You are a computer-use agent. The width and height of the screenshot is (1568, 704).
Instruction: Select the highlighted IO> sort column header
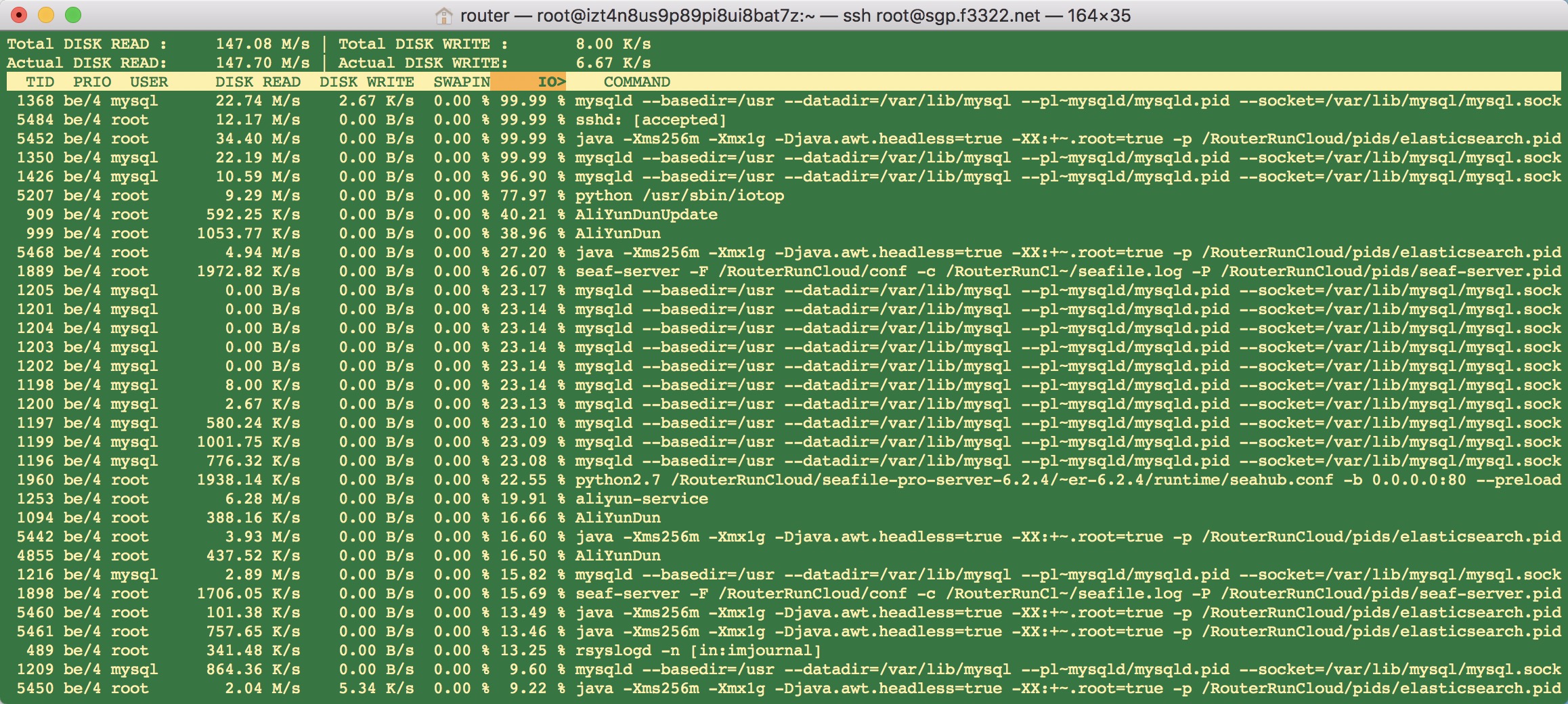pyautogui.click(x=529, y=82)
